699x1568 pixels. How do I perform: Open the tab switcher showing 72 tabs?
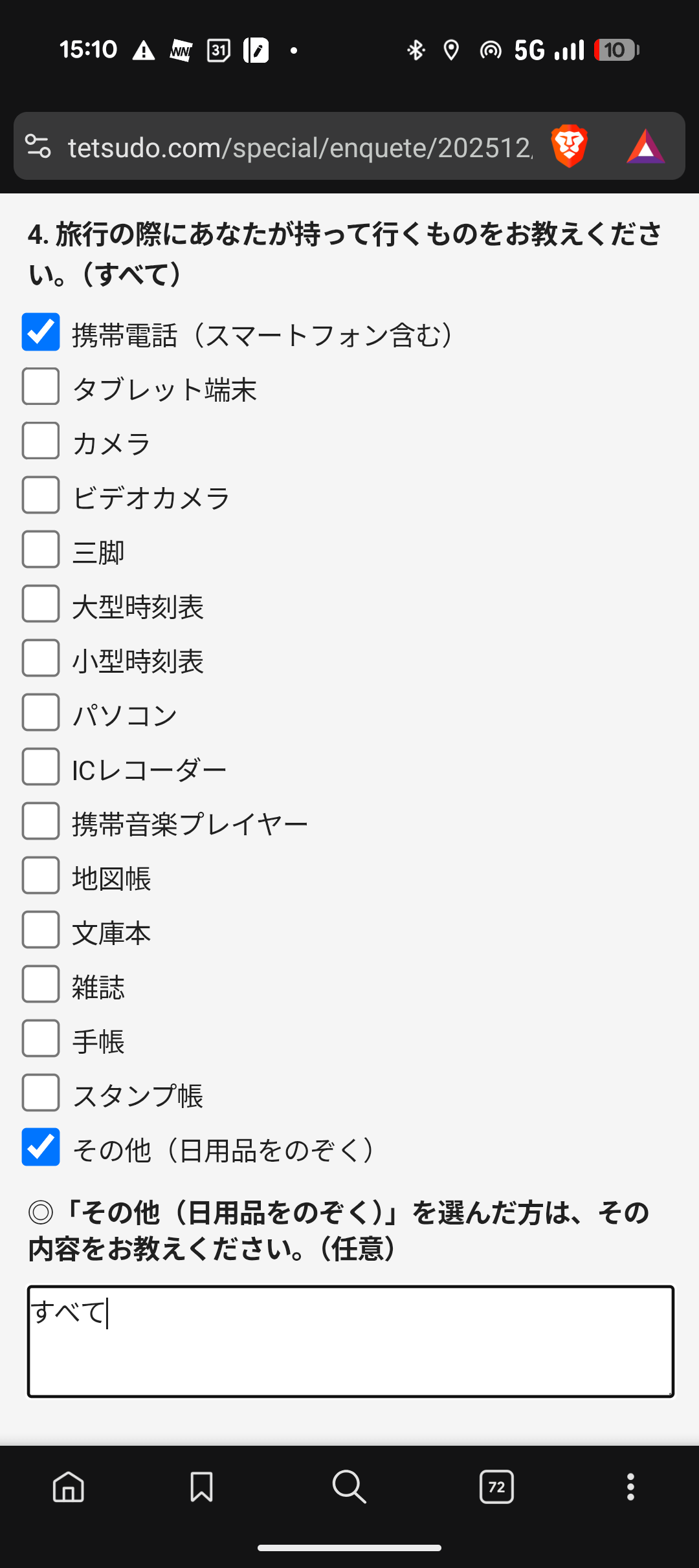(496, 1486)
